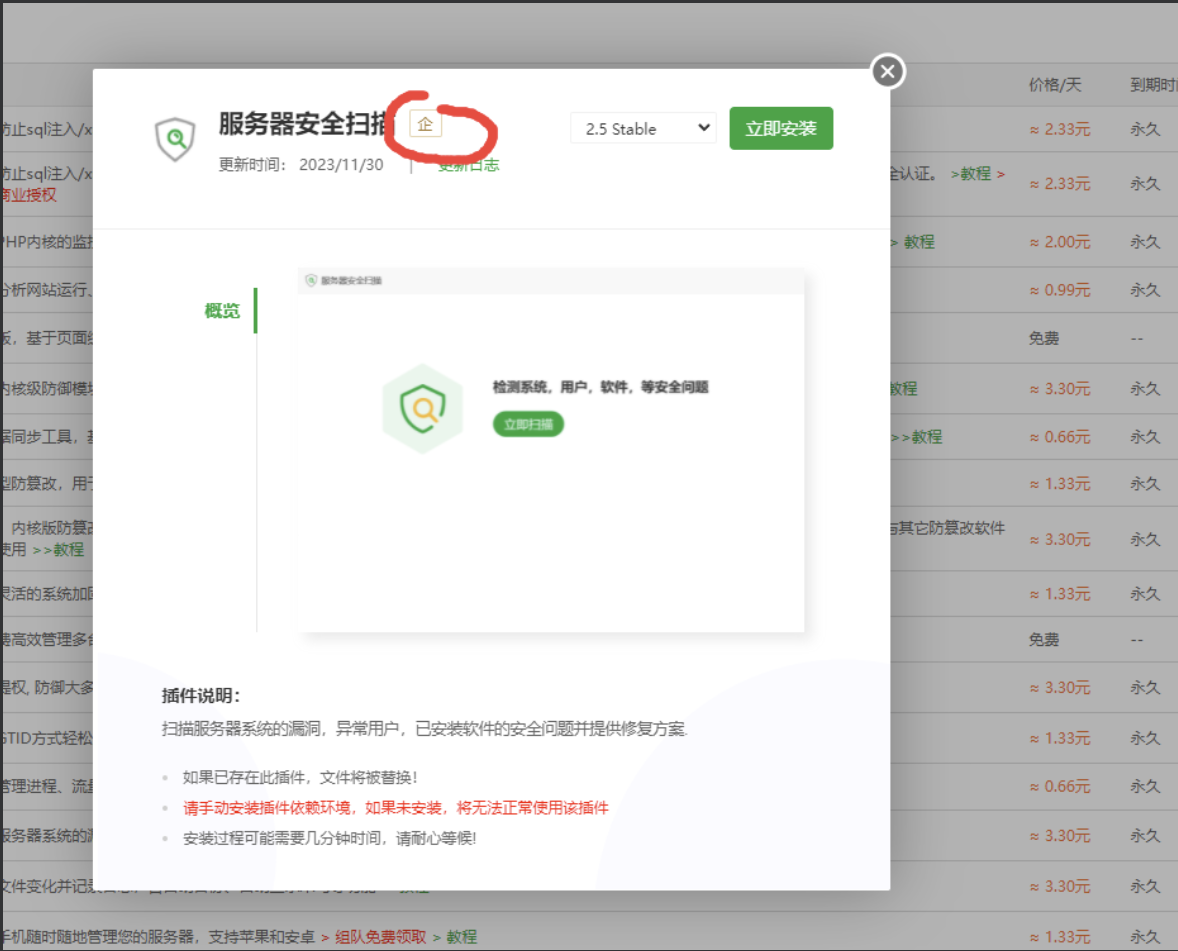Viewport: 1178px width, 951px height.
Task: Open the 2.5 Stable version dropdown
Action: click(643, 128)
